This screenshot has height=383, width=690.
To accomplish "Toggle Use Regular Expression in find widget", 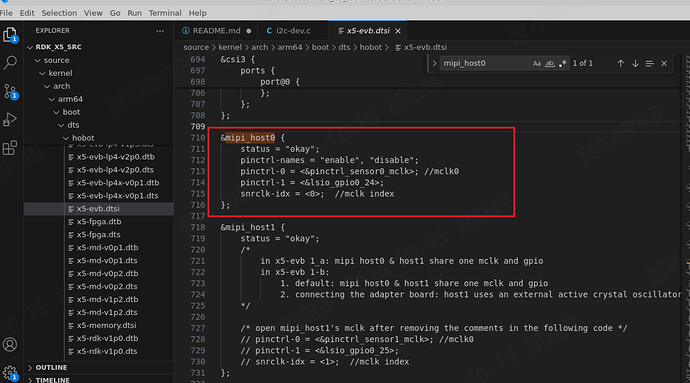I will click(562, 63).
